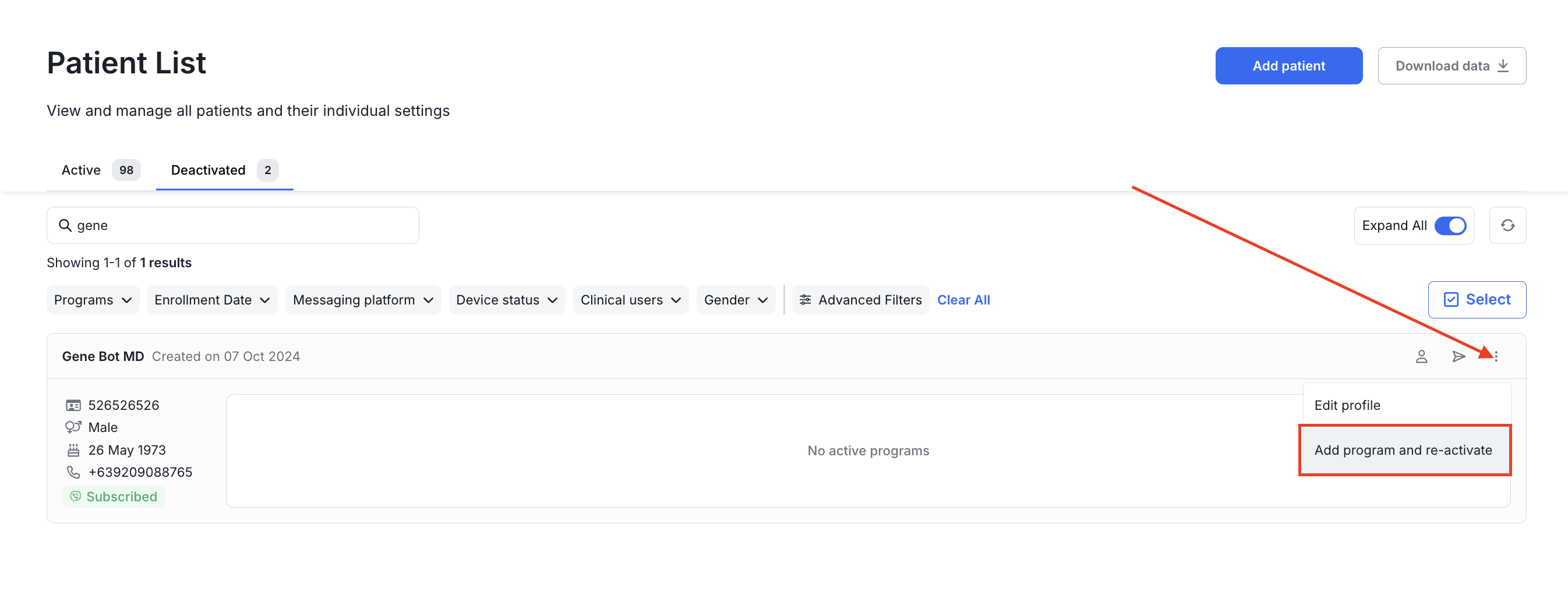Viewport: 1568px width, 595px height.
Task: Click the download arrow icon on Download data
Action: click(x=1504, y=65)
